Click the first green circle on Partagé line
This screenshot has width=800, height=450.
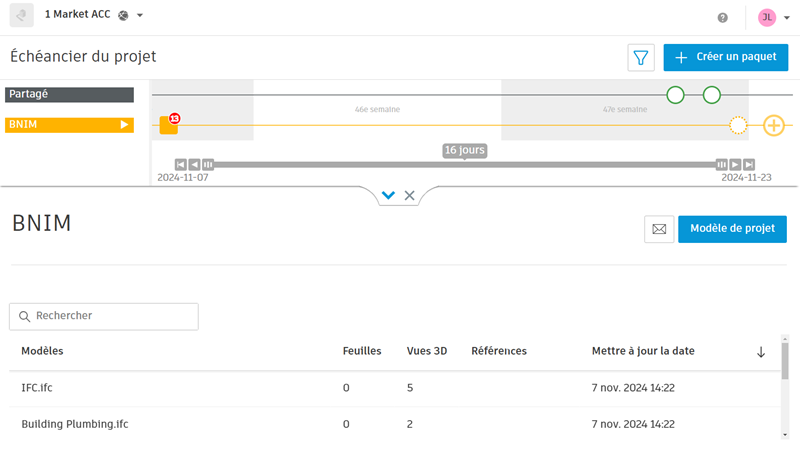[x=676, y=95]
